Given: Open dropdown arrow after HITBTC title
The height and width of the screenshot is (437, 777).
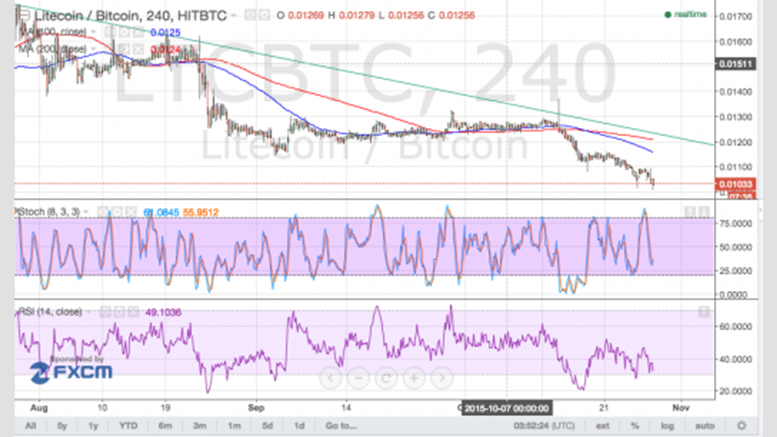Looking at the screenshot, I should tap(233, 15).
